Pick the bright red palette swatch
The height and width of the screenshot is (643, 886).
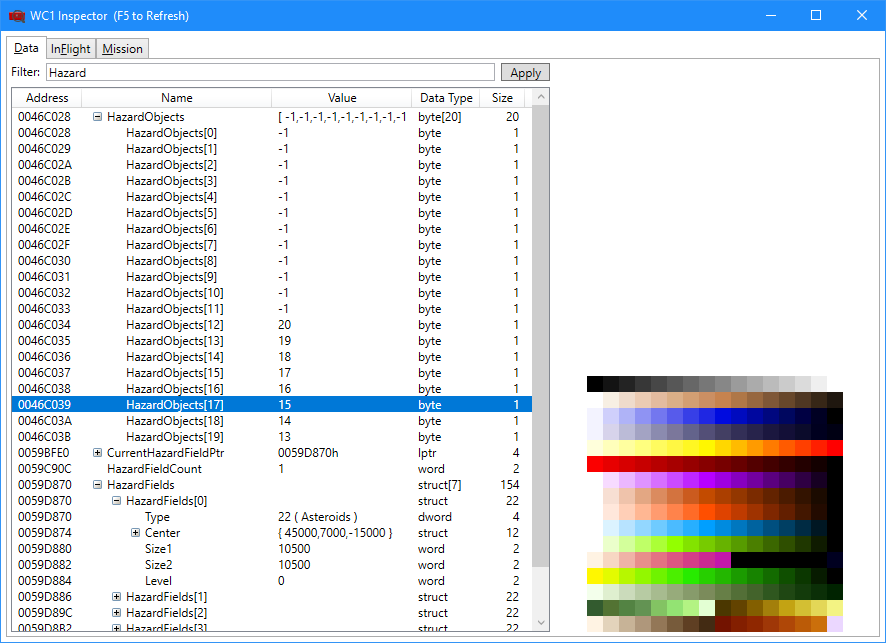[x=596, y=464]
